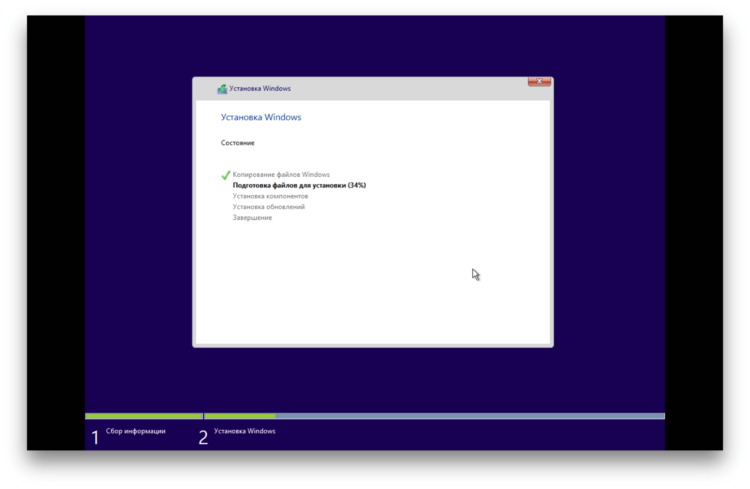
Task: Click the green checkmark beside Копирование файлов Windows
Action: click(225, 175)
